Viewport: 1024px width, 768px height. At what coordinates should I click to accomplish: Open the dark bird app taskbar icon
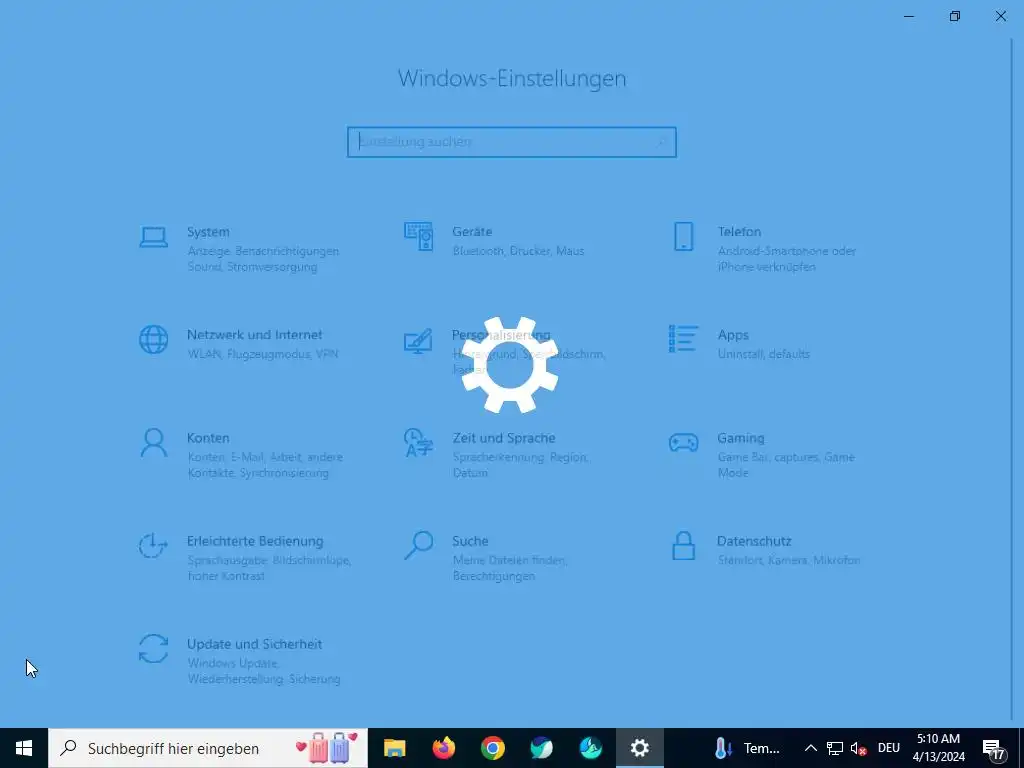pyautogui.click(x=541, y=748)
